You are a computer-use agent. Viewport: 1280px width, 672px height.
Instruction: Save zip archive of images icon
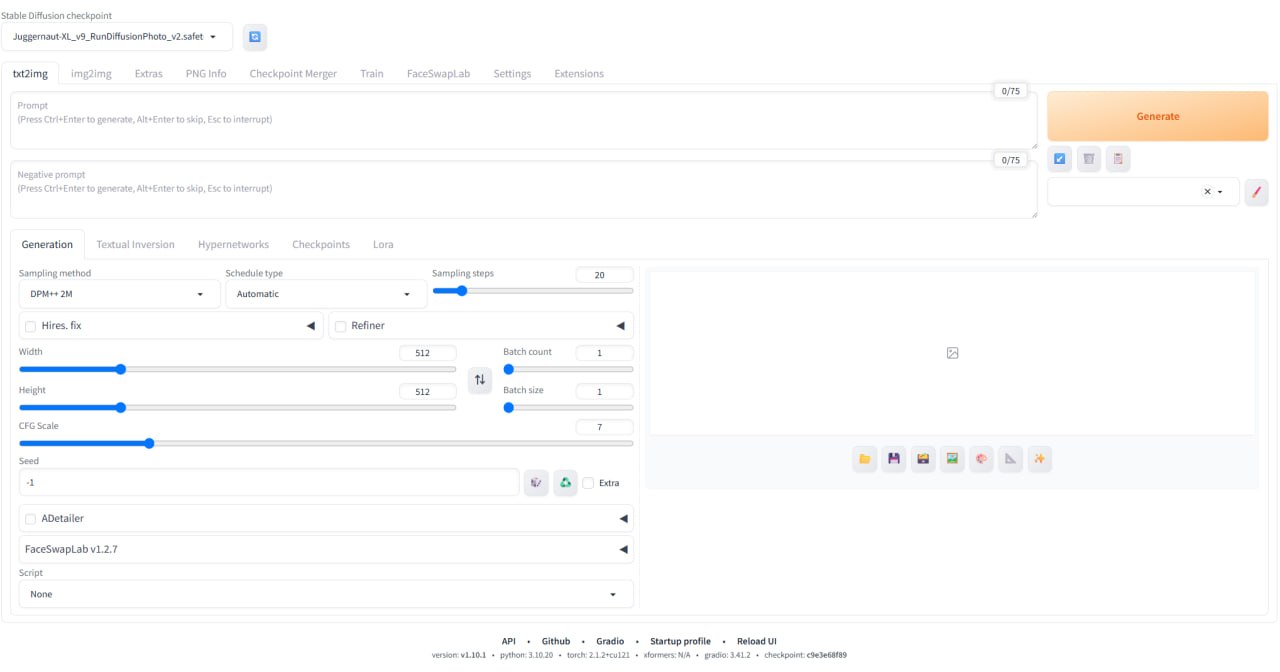(x=923, y=459)
